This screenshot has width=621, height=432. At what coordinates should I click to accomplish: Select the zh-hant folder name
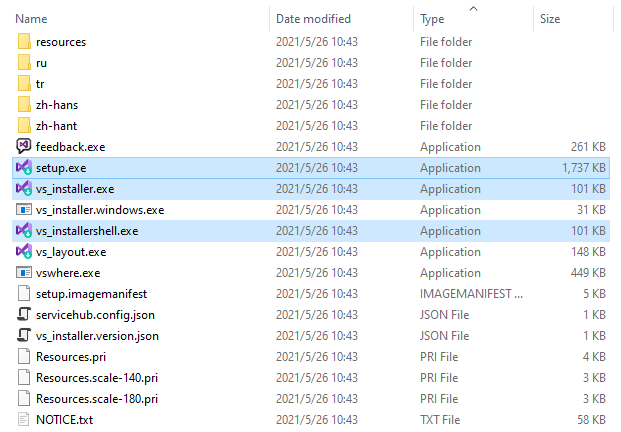(56, 126)
